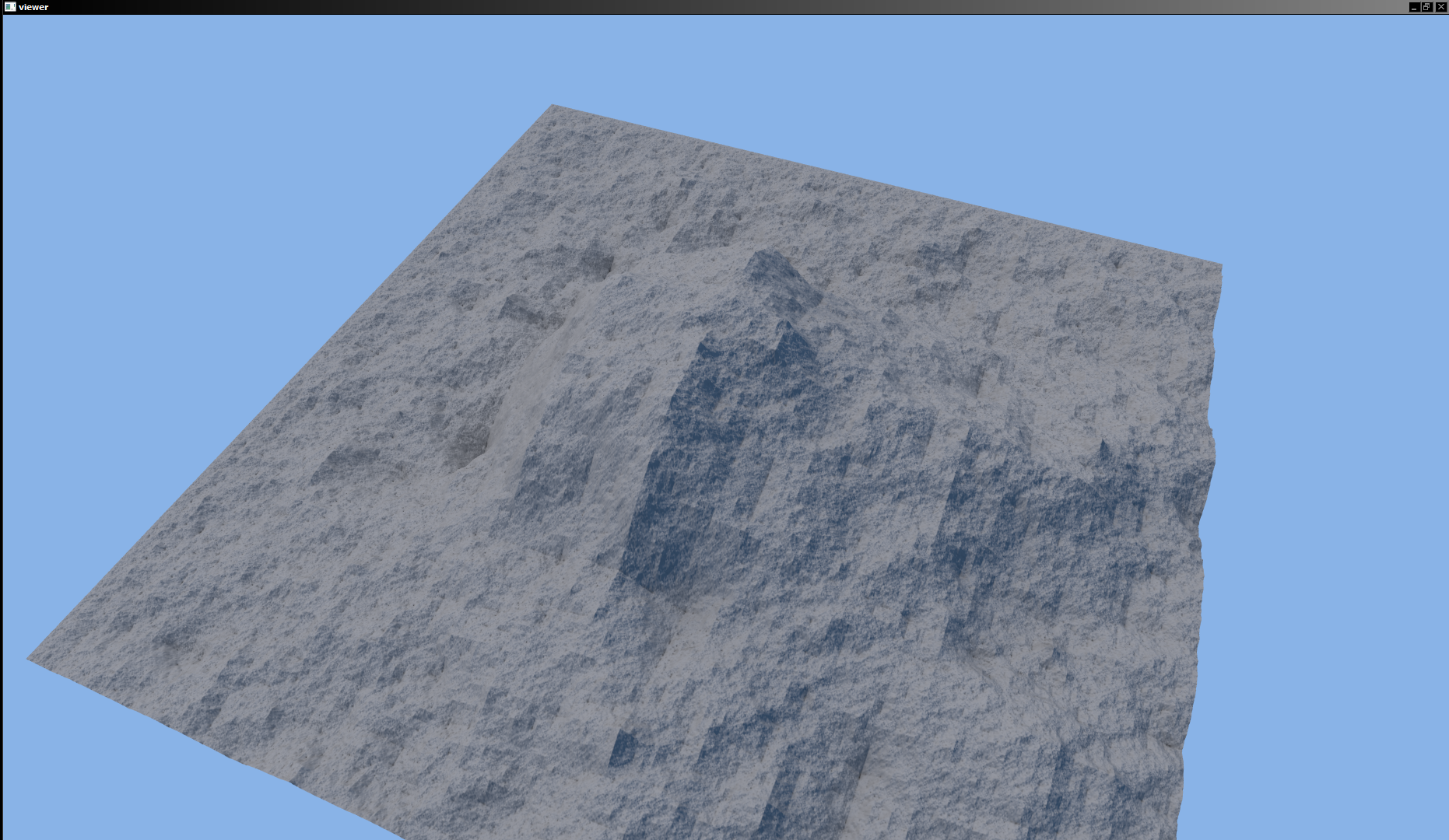Click the terrain's right corner near the sky
The width and height of the screenshot is (1449, 840).
[1219, 267]
